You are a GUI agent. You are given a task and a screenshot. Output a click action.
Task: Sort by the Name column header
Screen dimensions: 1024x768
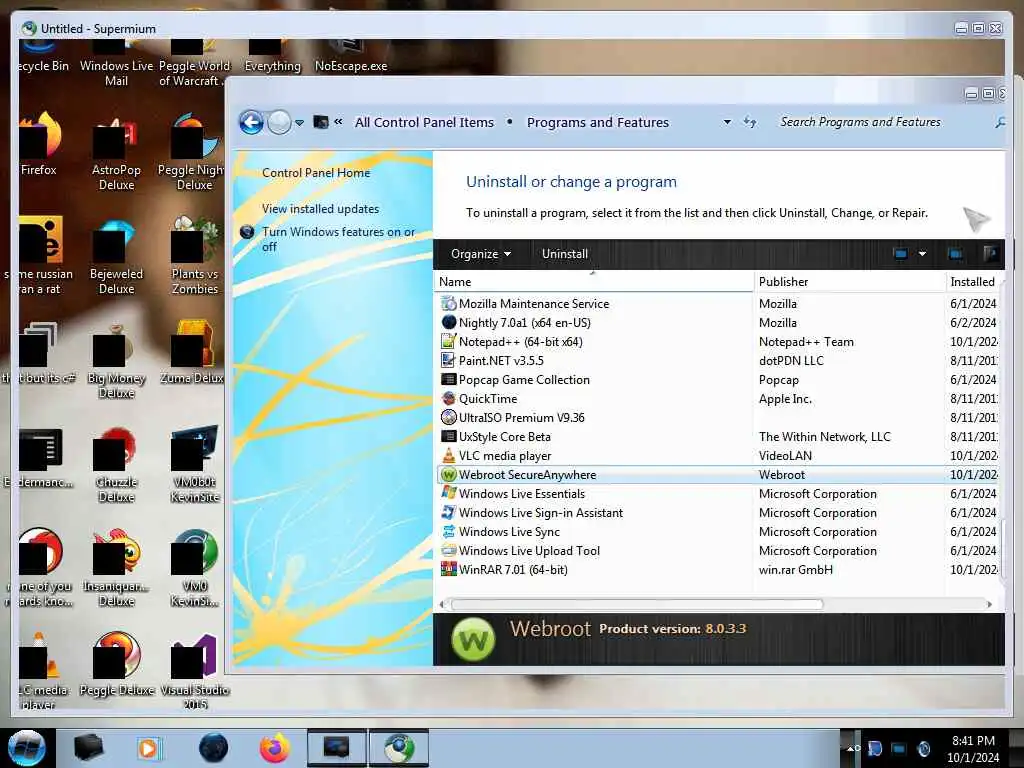tap(594, 281)
